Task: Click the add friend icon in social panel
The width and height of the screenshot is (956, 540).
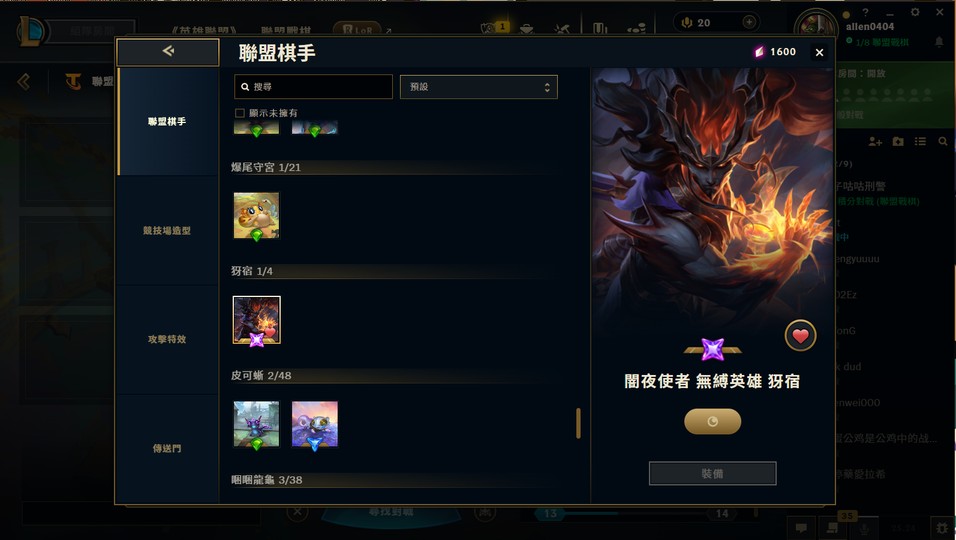Action: [x=875, y=141]
